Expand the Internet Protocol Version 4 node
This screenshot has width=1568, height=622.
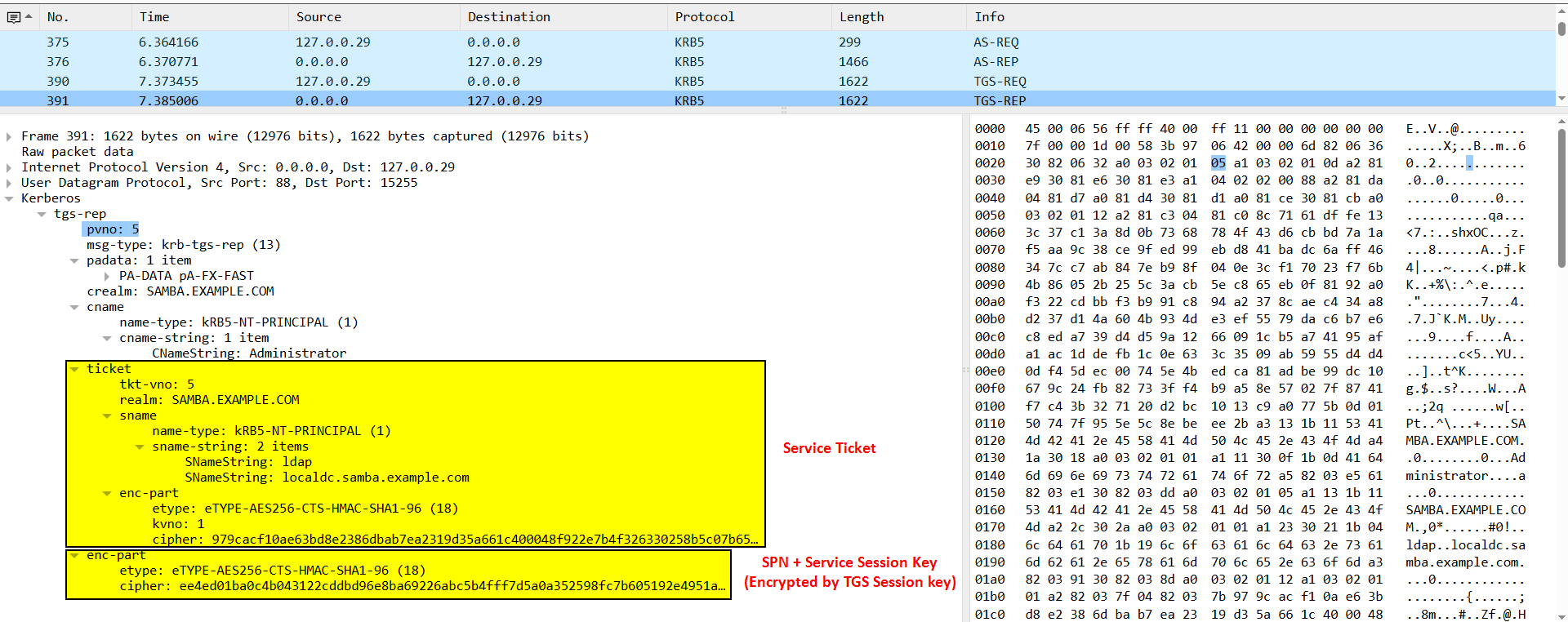pos(9,167)
